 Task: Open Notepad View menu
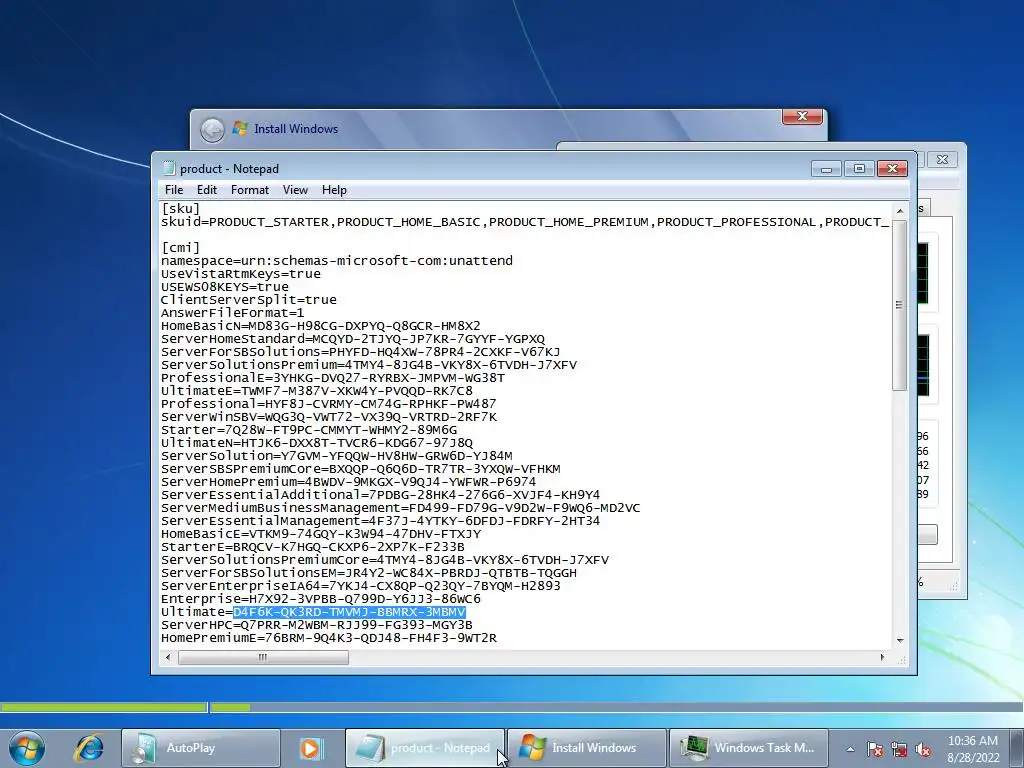pyautogui.click(x=295, y=190)
